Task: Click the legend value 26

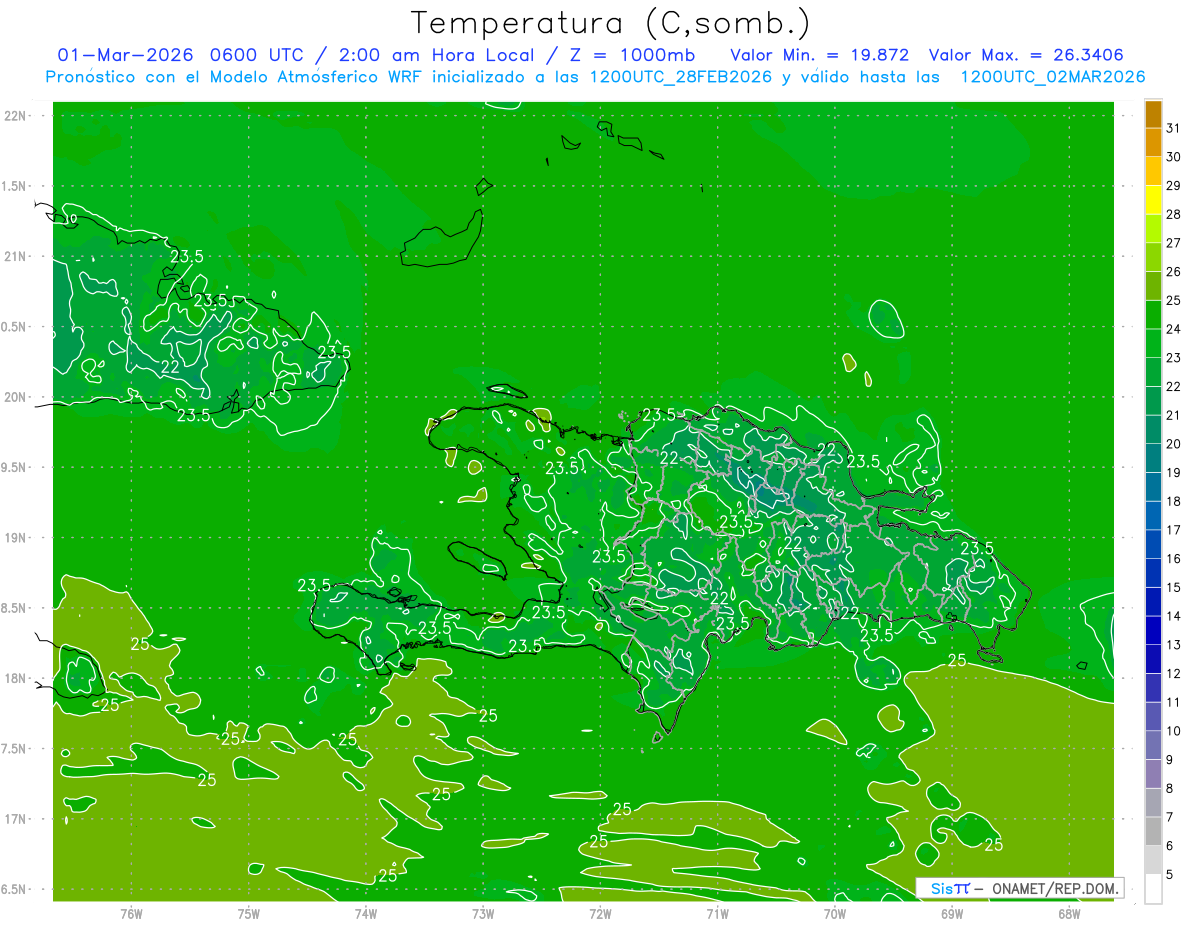Action: pyautogui.click(x=1174, y=272)
